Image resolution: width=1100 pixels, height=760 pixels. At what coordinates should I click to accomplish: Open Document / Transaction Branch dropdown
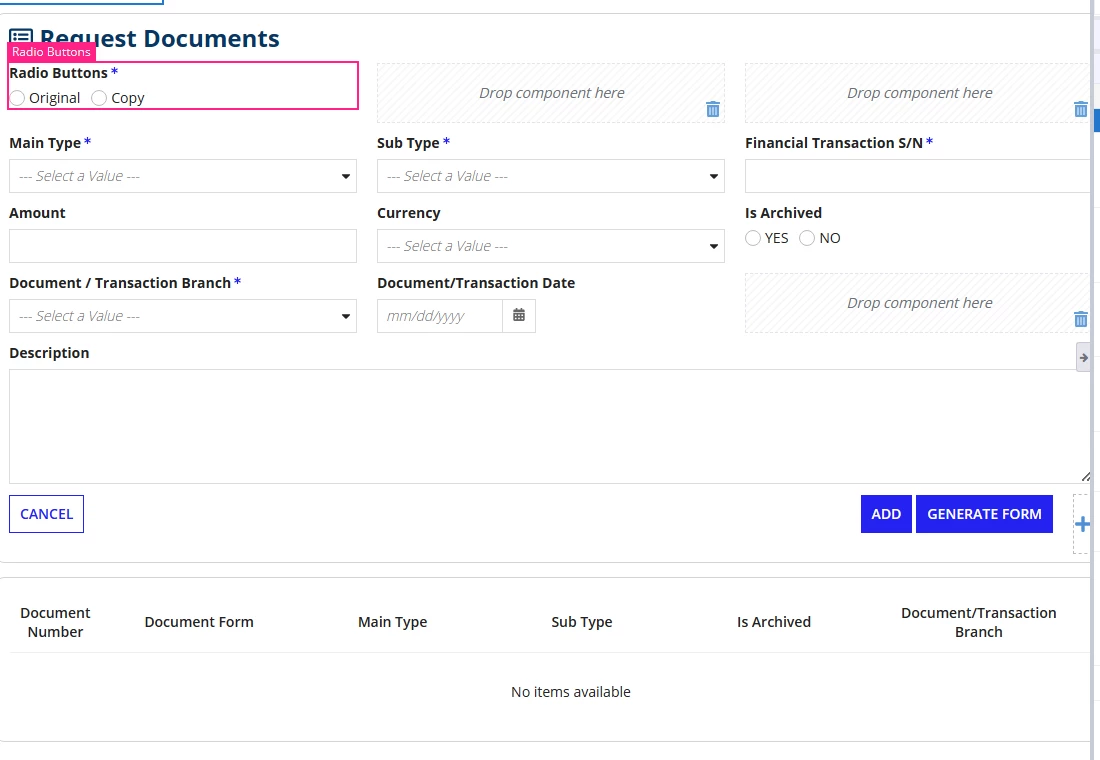coord(182,316)
